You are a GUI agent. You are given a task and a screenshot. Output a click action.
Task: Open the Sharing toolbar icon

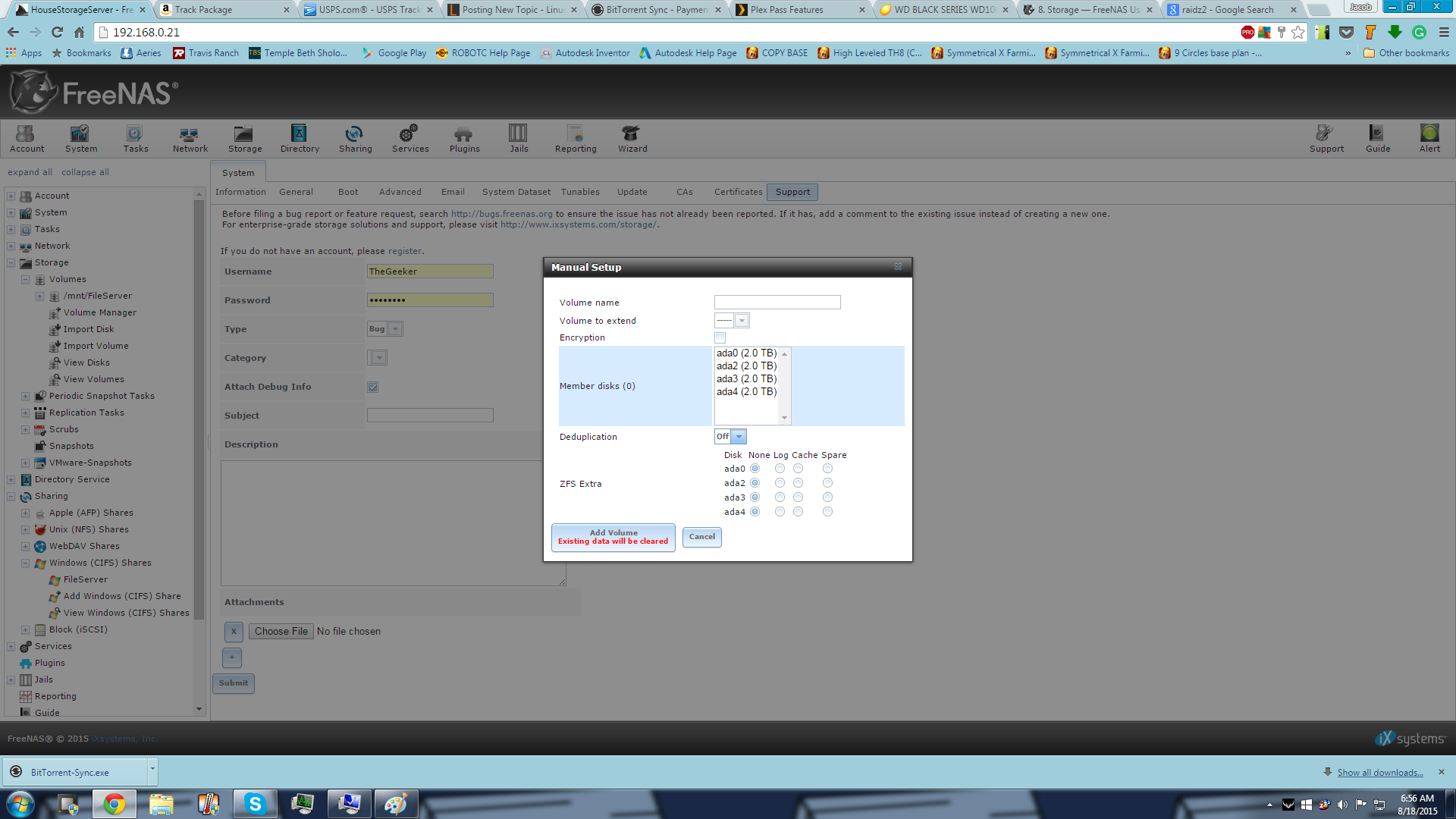click(x=355, y=138)
